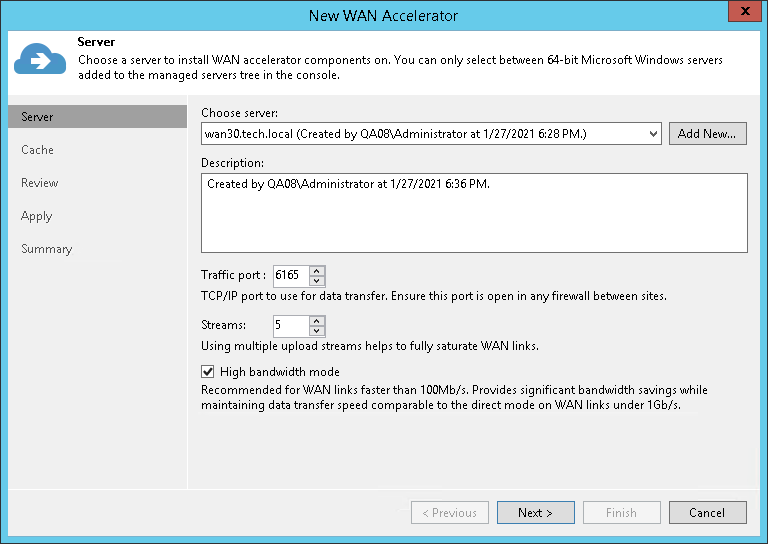The width and height of the screenshot is (768, 544).
Task: Decrease the Traffic port value
Action: 317,281
